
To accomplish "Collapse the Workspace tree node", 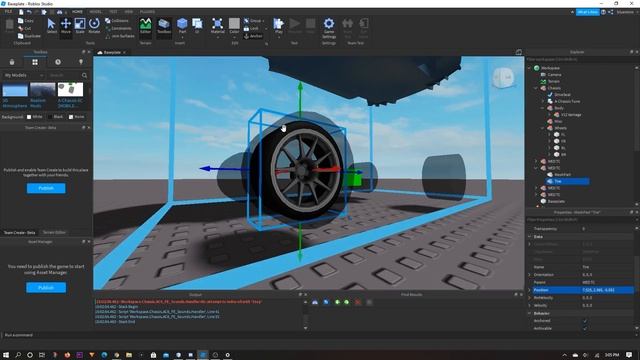I will coord(530,68).
